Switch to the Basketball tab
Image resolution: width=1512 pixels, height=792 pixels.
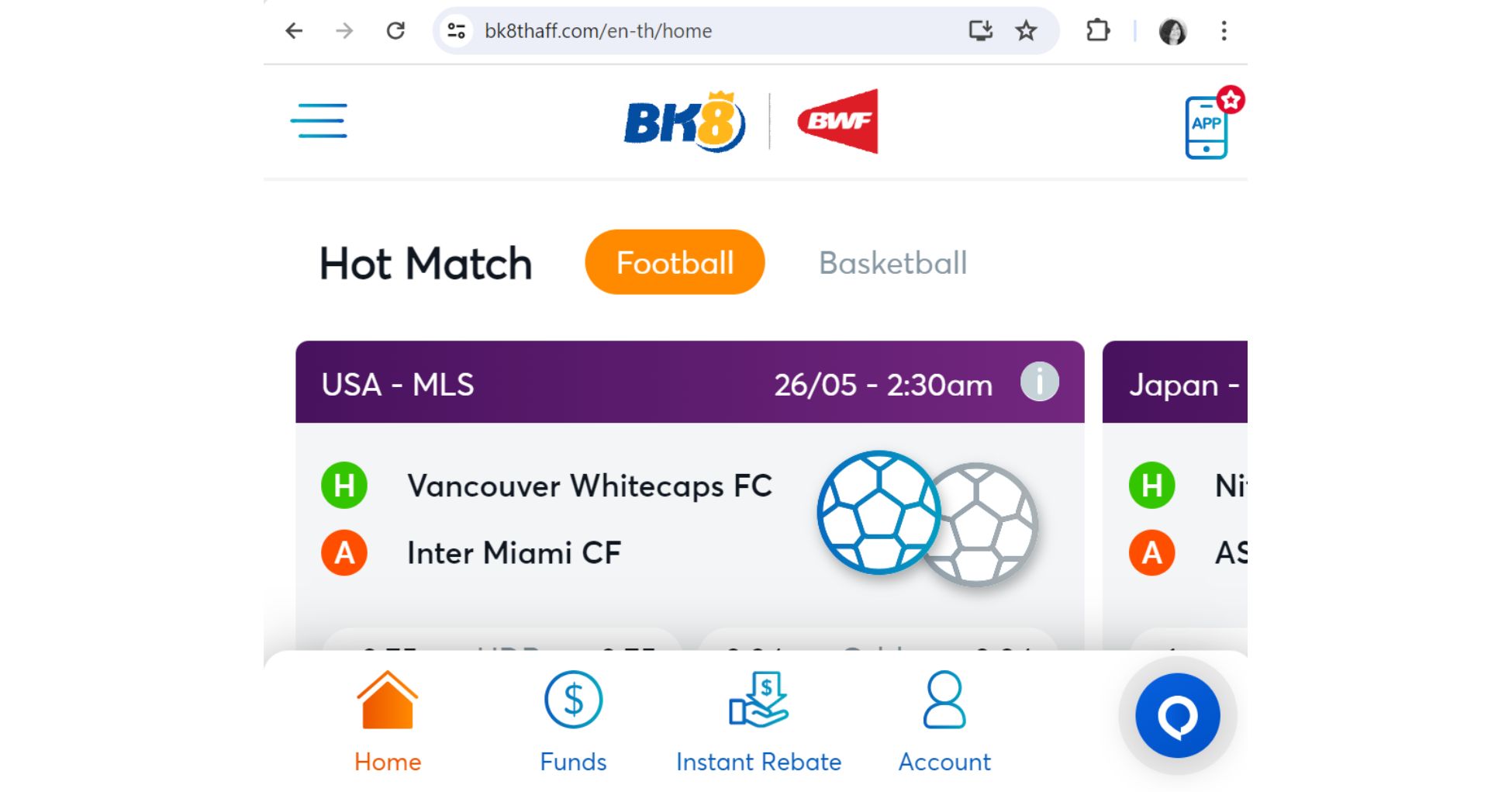[x=892, y=263]
